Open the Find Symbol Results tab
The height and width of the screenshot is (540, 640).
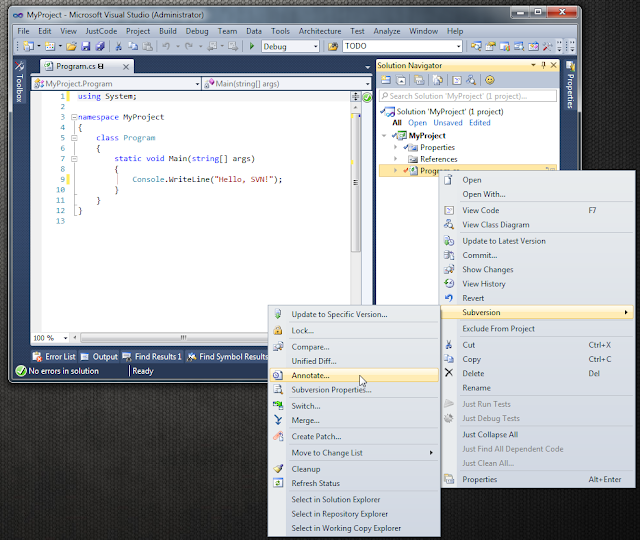click(x=228, y=357)
